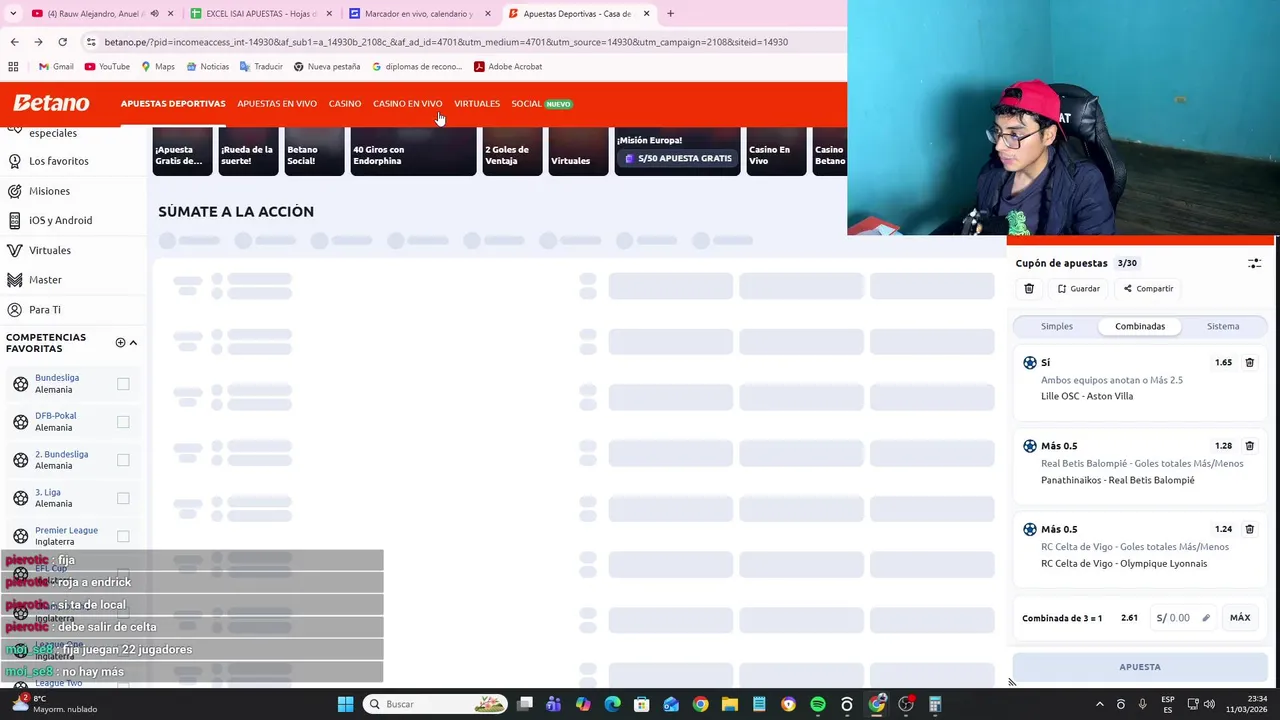
Task: Open Virtuales from the top navigation
Action: coord(477,104)
